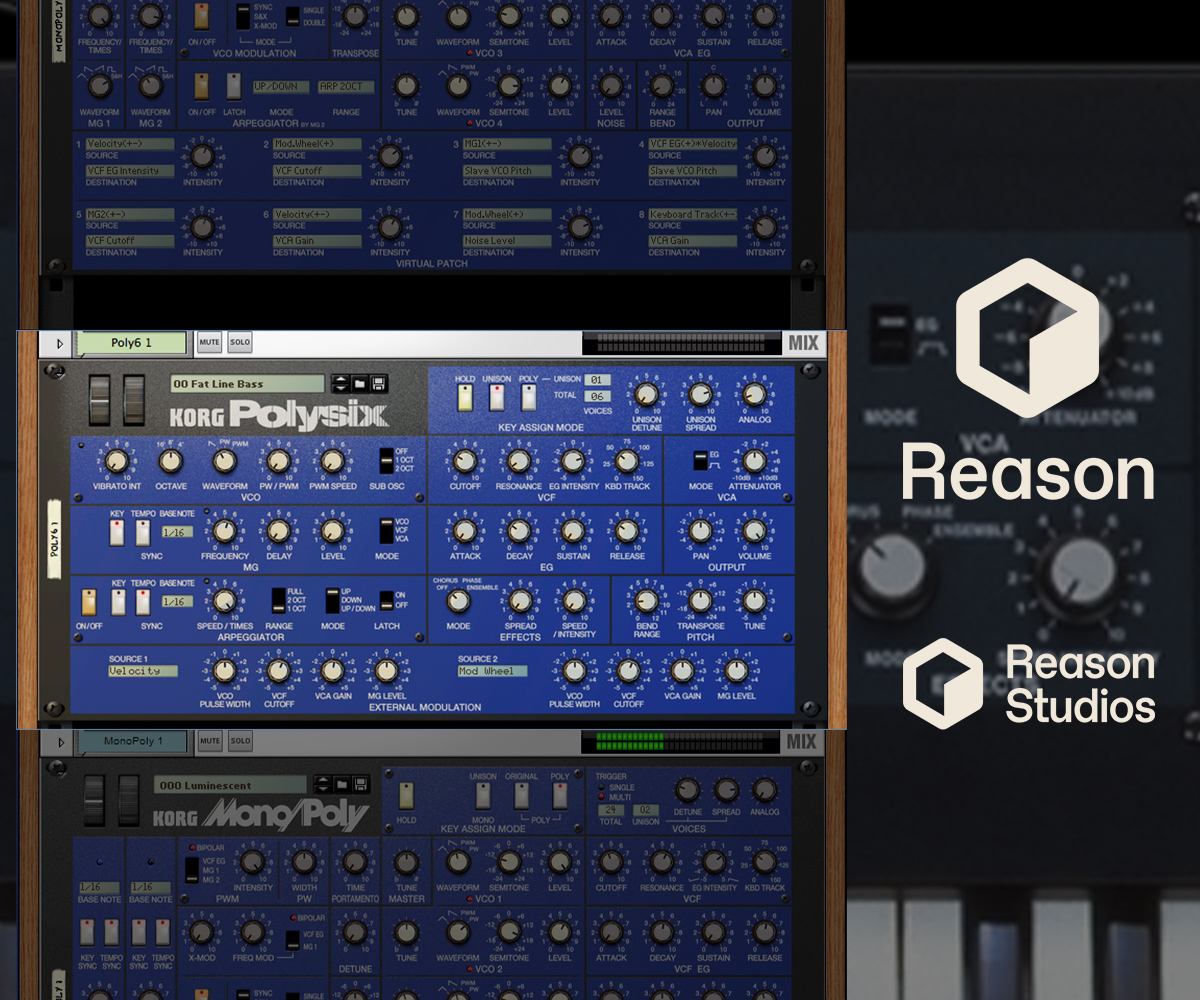Open Mono/Poly arpeggiator UP/DOWN mode display
The width and height of the screenshot is (1200, 1000).
pos(281,87)
